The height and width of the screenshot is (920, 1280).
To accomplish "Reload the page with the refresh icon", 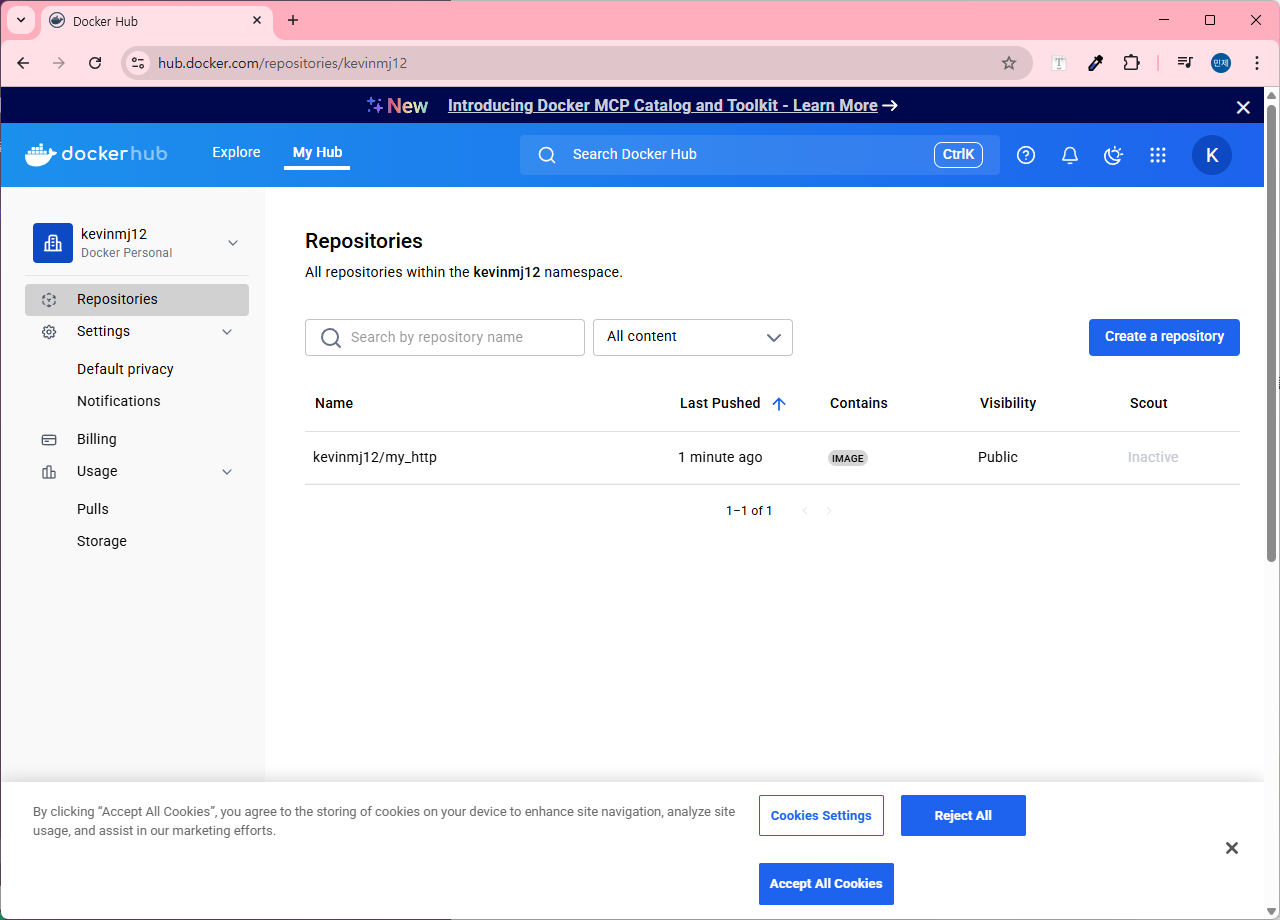I will (95, 63).
